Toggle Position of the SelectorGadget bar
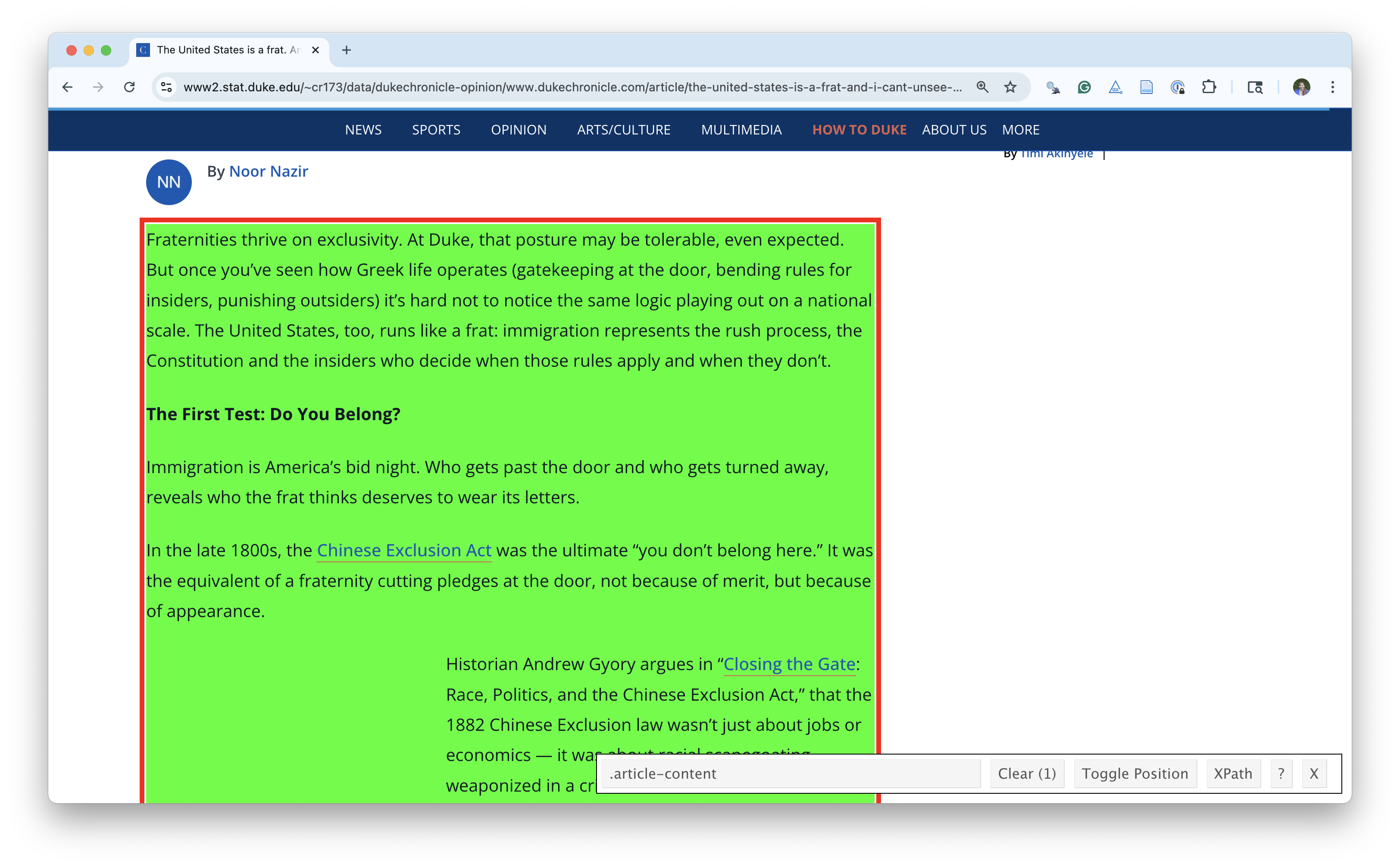This screenshot has width=1400, height=867. (x=1134, y=773)
